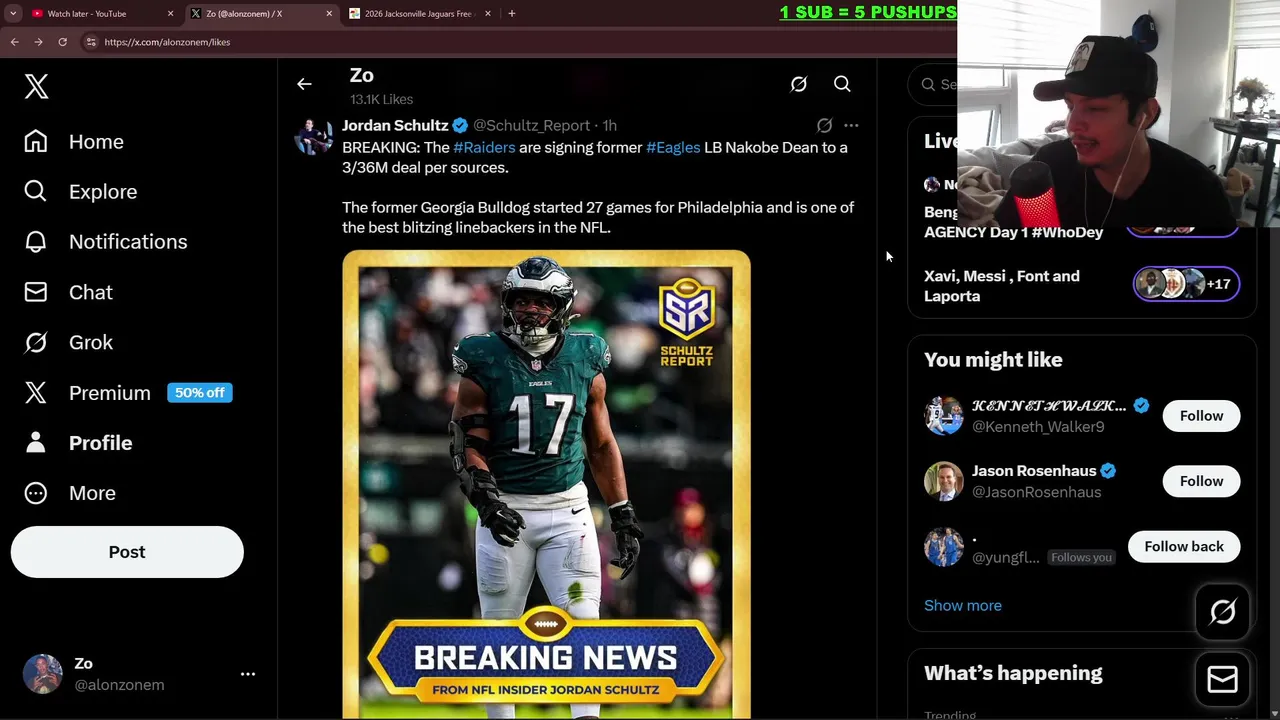Click the X logo in sidebar
Image resolution: width=1280 pixels, height=720 pixels.
(36, 86)
